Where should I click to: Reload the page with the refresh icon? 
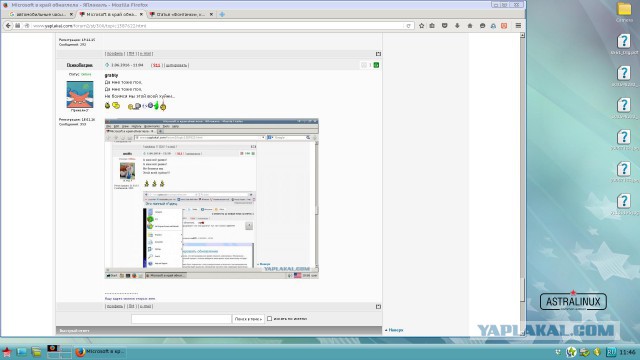tap(408, 26)
